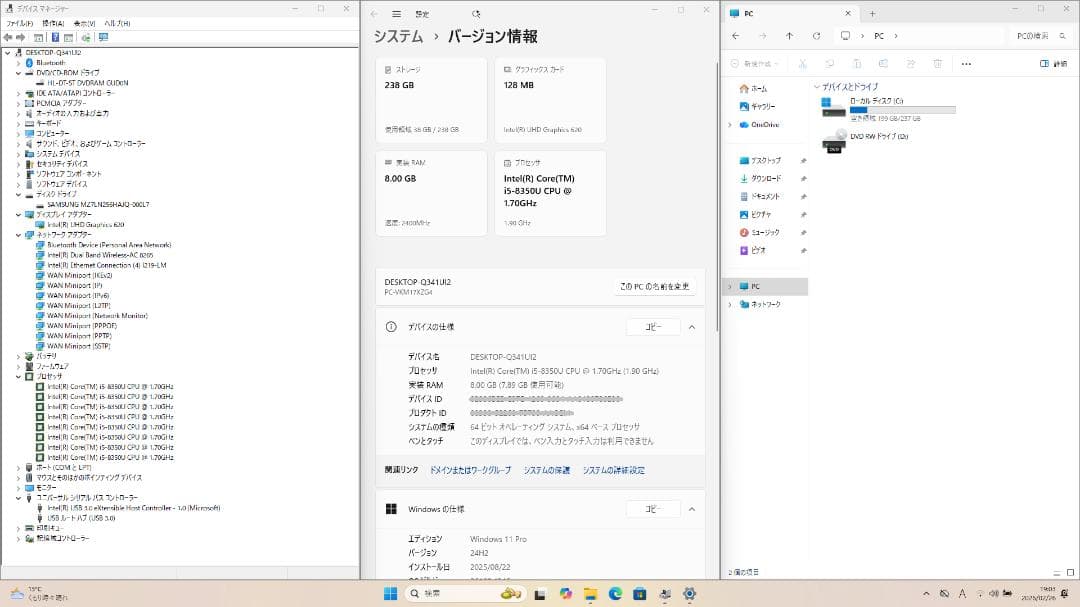Open new tab in File Explorer
The width and height of the screenshot is (1080, 607).
click(x=872, y=13)
